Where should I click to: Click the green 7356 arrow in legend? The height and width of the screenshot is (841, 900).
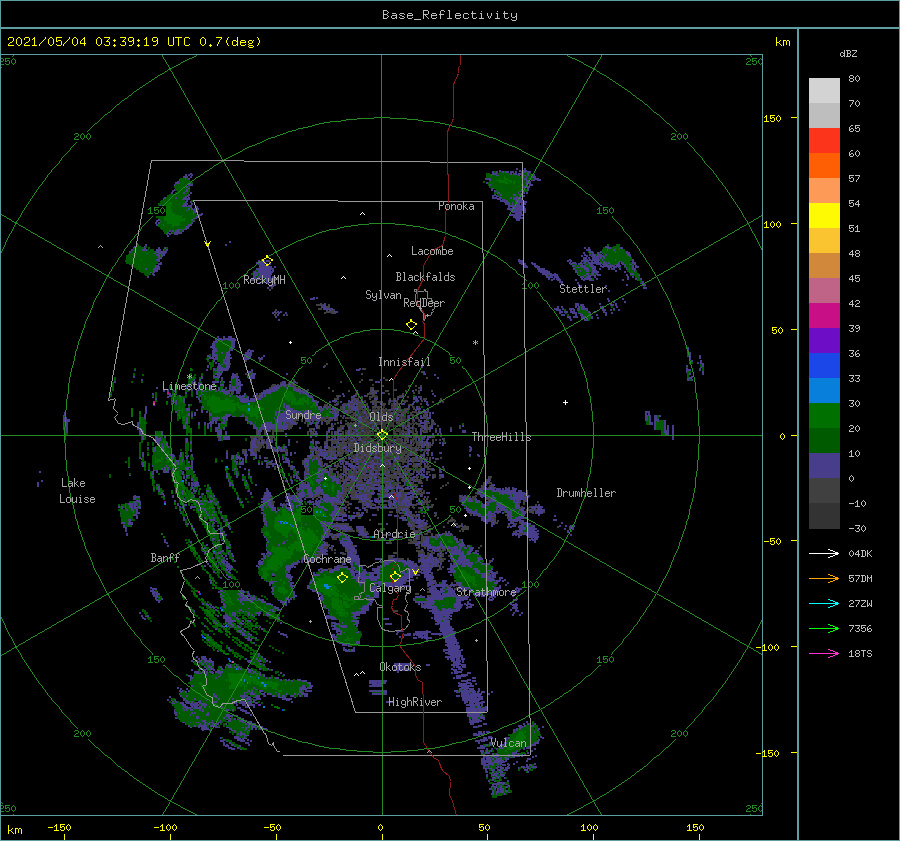pyautogui.click(x=824, y=629)
